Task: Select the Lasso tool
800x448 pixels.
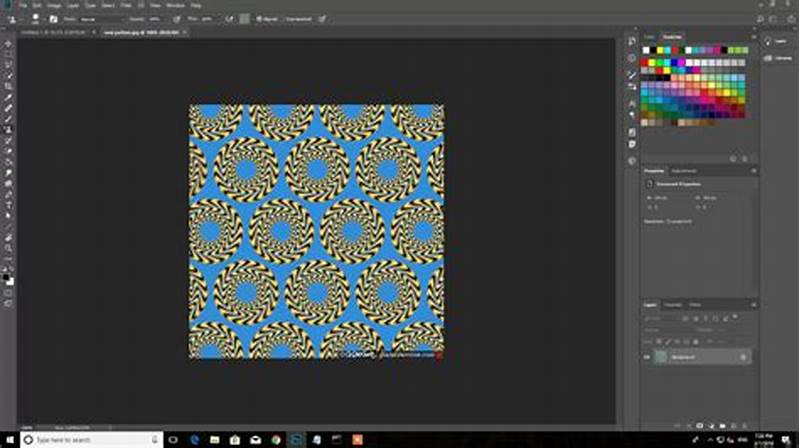Action: click(8, 65)
